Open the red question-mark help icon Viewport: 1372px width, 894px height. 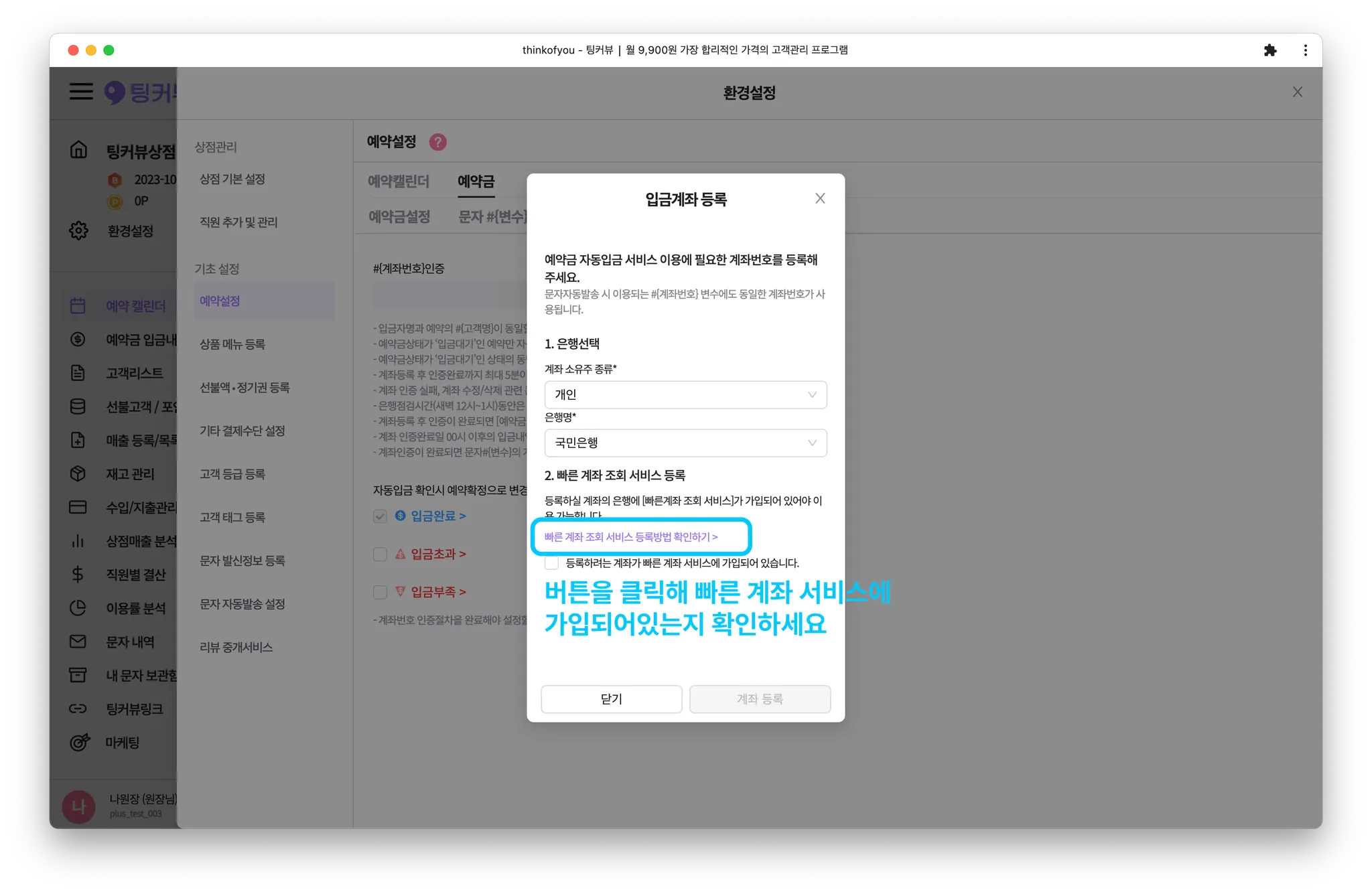(437, 142)
